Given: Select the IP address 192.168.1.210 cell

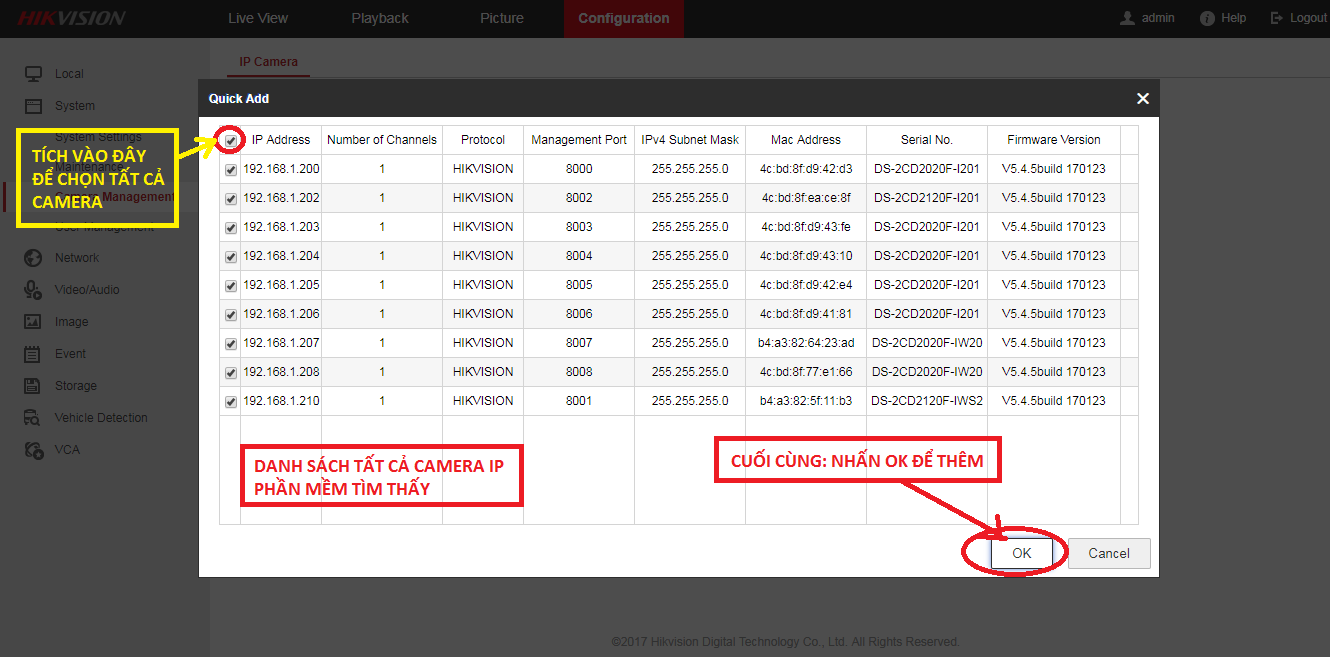Looking at the screenshot, I should pos(281,401).
